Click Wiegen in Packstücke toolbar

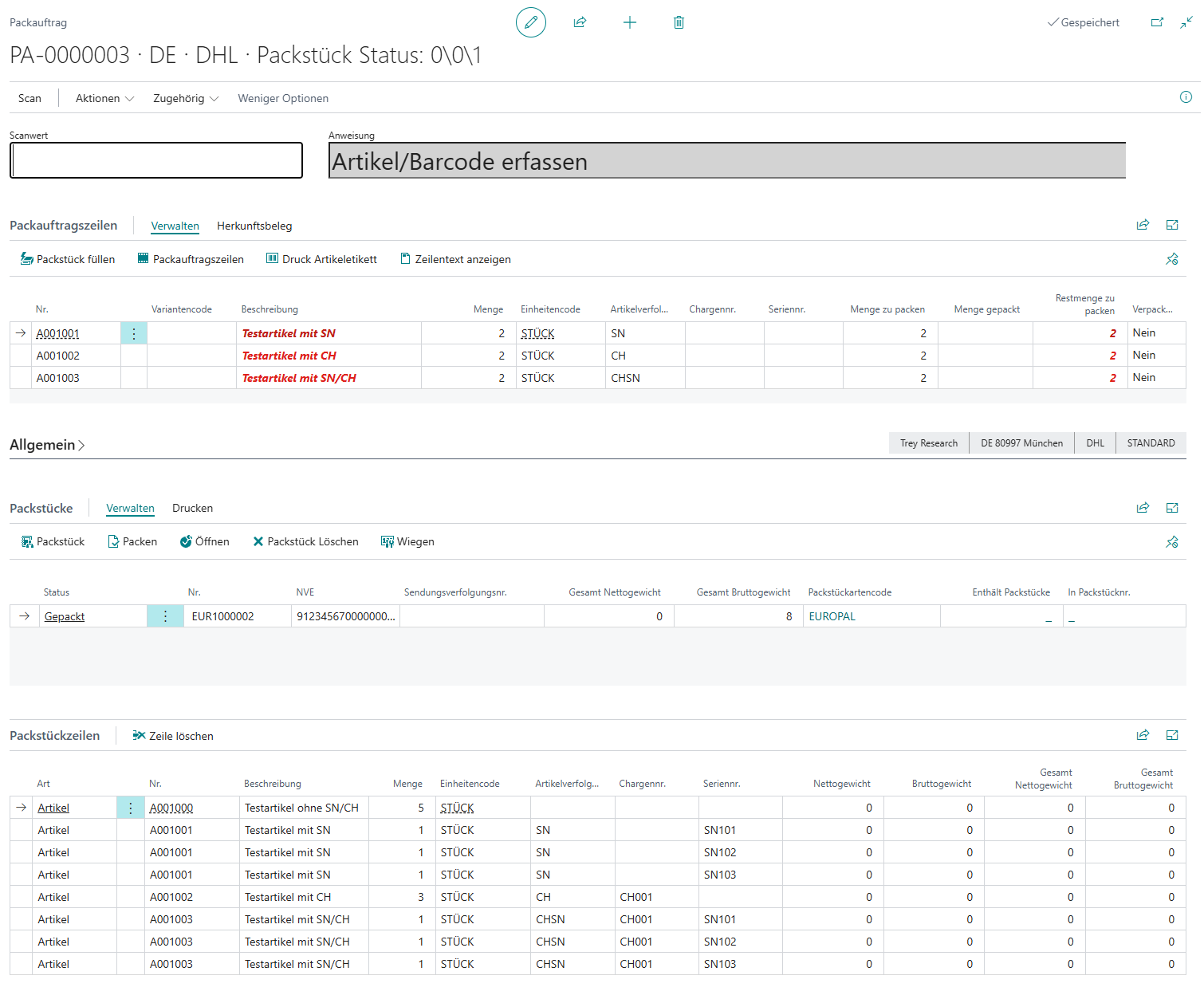click(x=407, y=541)
